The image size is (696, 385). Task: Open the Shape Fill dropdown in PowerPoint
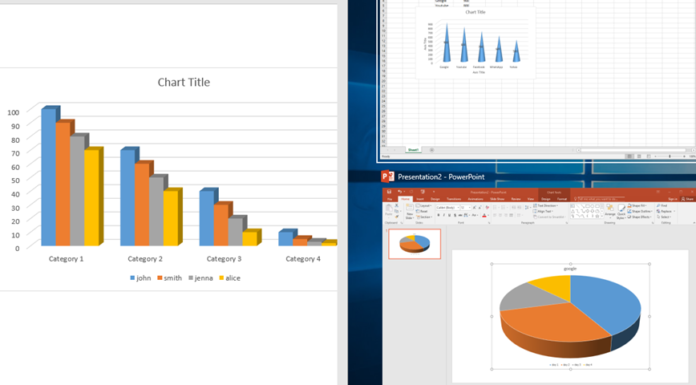pyautogui.click(x=637, y=206)
